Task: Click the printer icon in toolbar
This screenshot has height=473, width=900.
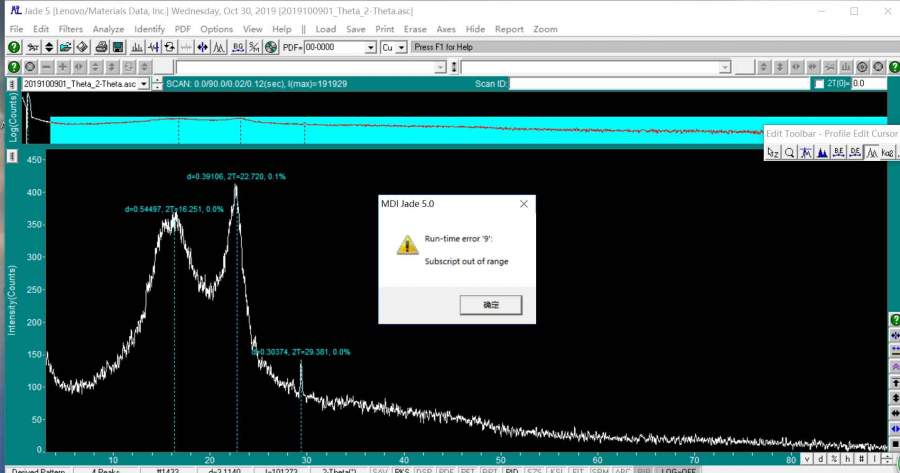Action: click(101, 47)
